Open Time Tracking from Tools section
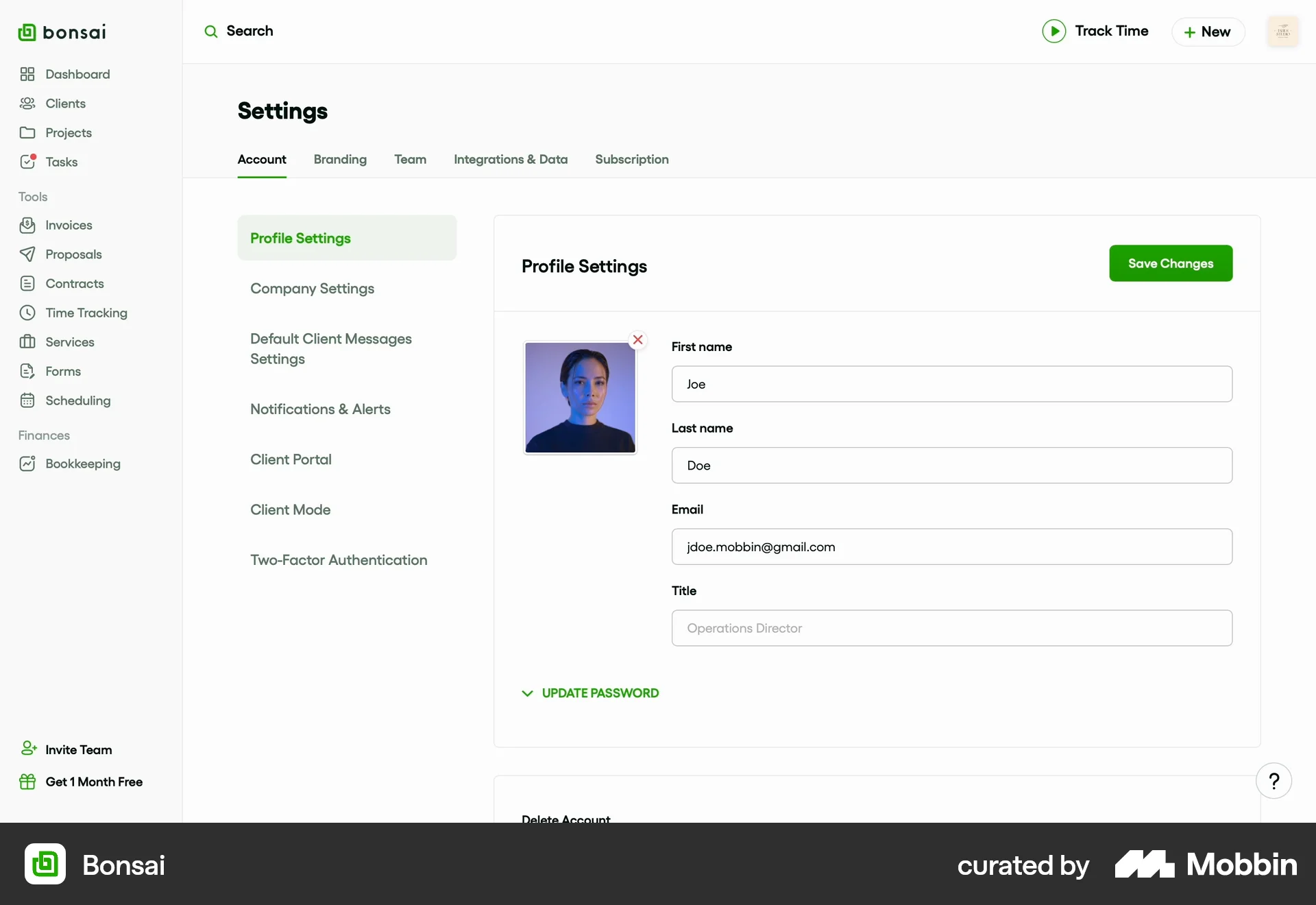This screenshot has width=1316, height=905. (x=86, y=313)
